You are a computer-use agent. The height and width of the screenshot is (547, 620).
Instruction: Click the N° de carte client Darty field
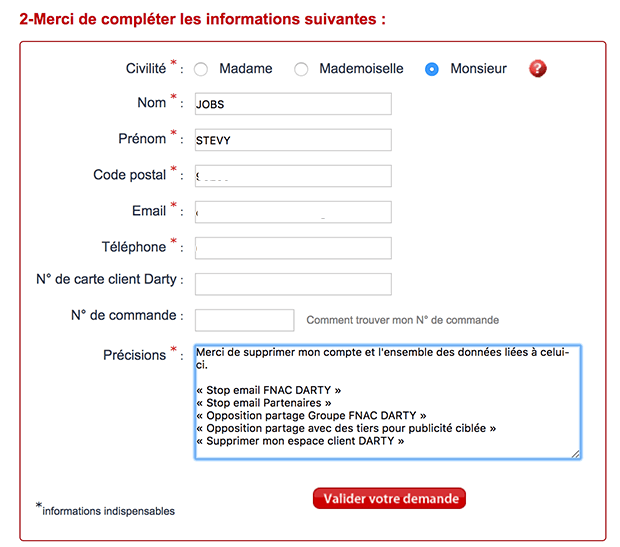293,284
